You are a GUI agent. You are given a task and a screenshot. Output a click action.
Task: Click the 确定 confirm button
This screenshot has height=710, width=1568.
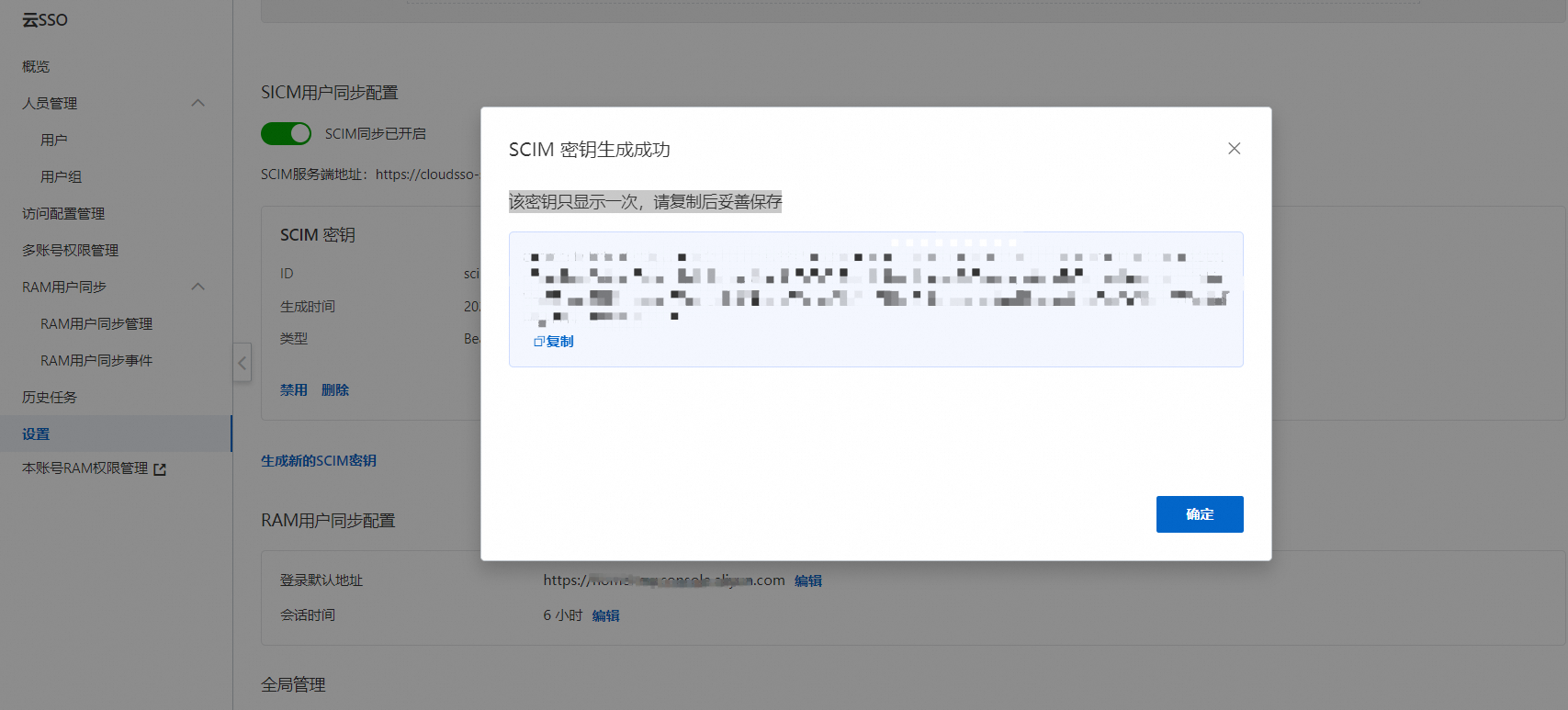(x=1199, y=514)
